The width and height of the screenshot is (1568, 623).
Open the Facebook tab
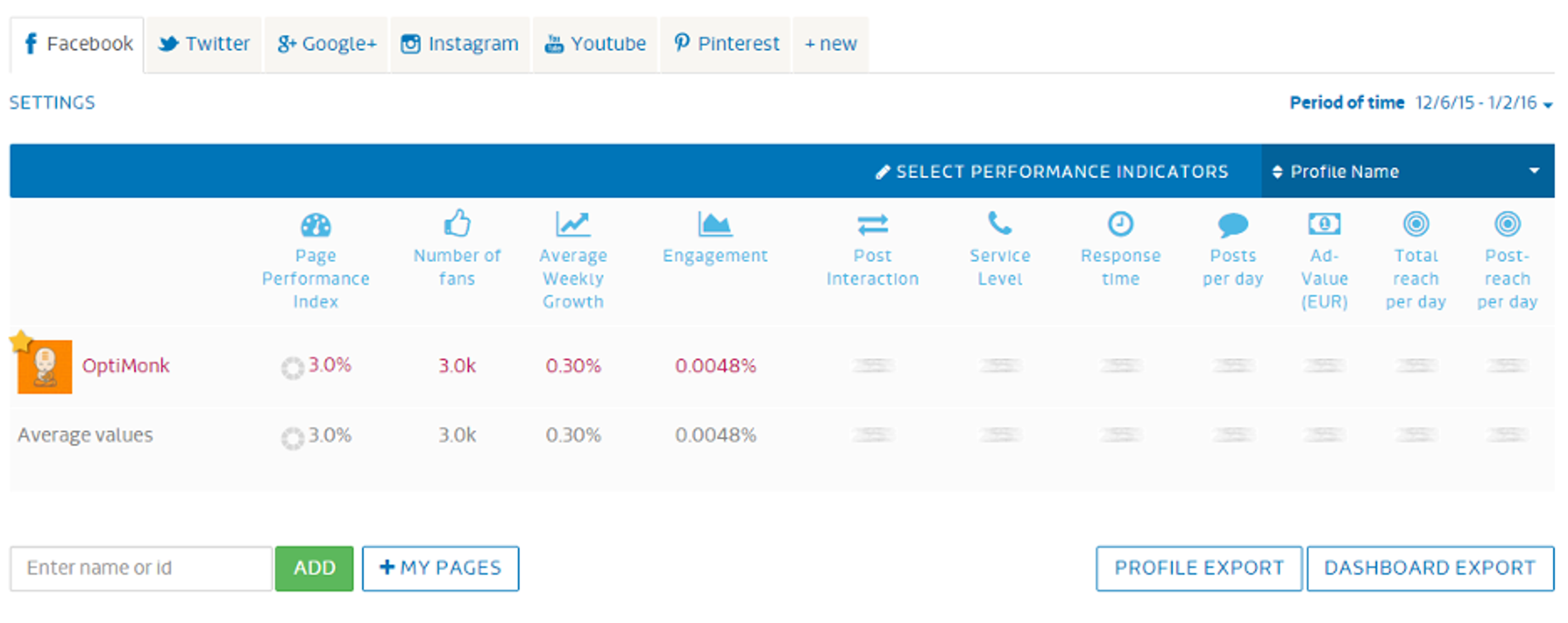tap(77, 44)
